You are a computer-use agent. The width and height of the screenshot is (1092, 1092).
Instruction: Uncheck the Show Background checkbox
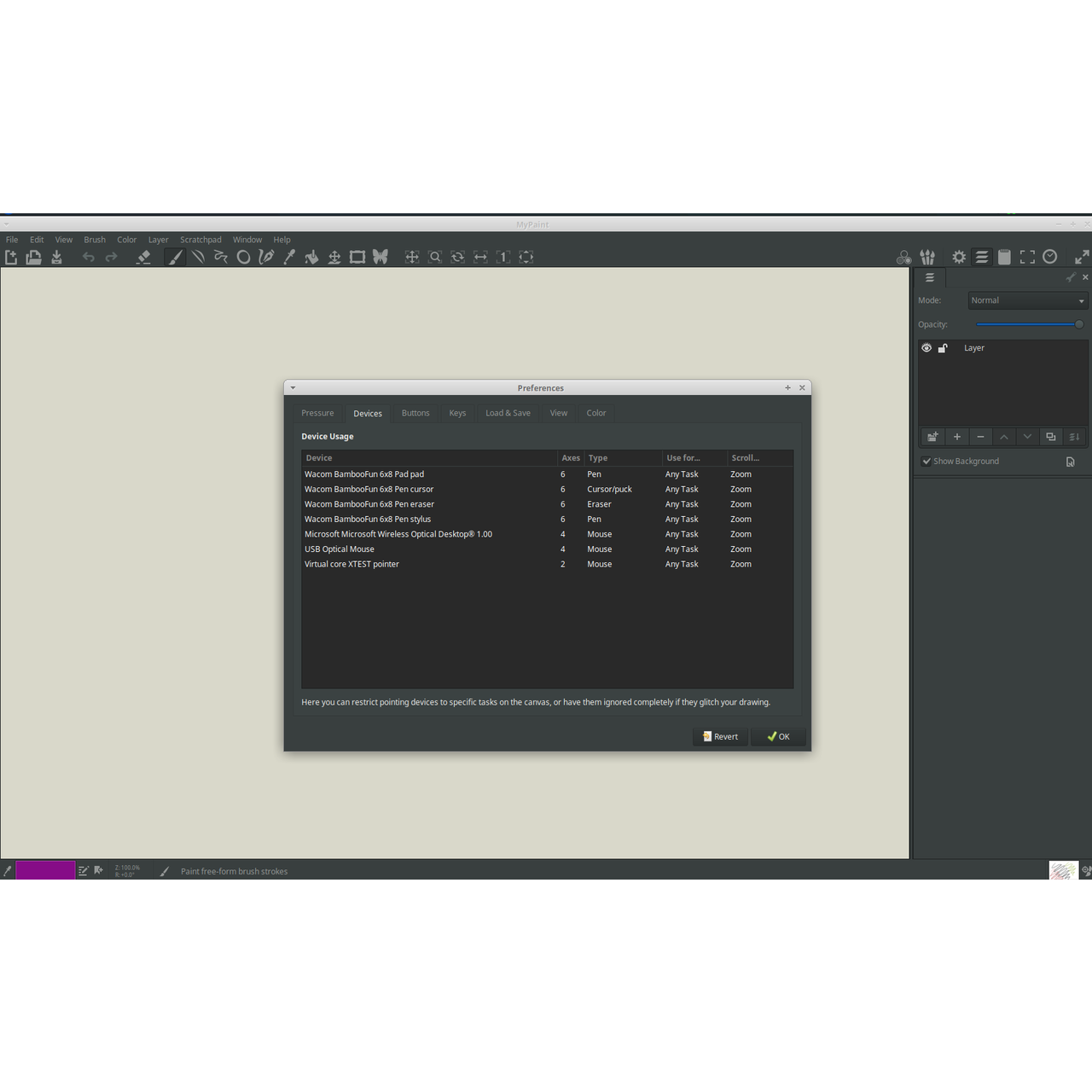click(x=926, y=462)
